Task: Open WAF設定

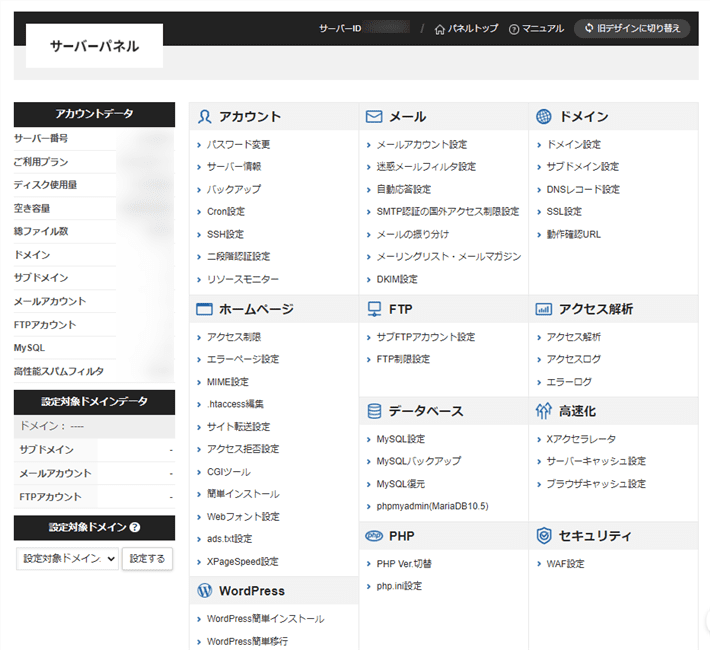Action: coord(565,564)
